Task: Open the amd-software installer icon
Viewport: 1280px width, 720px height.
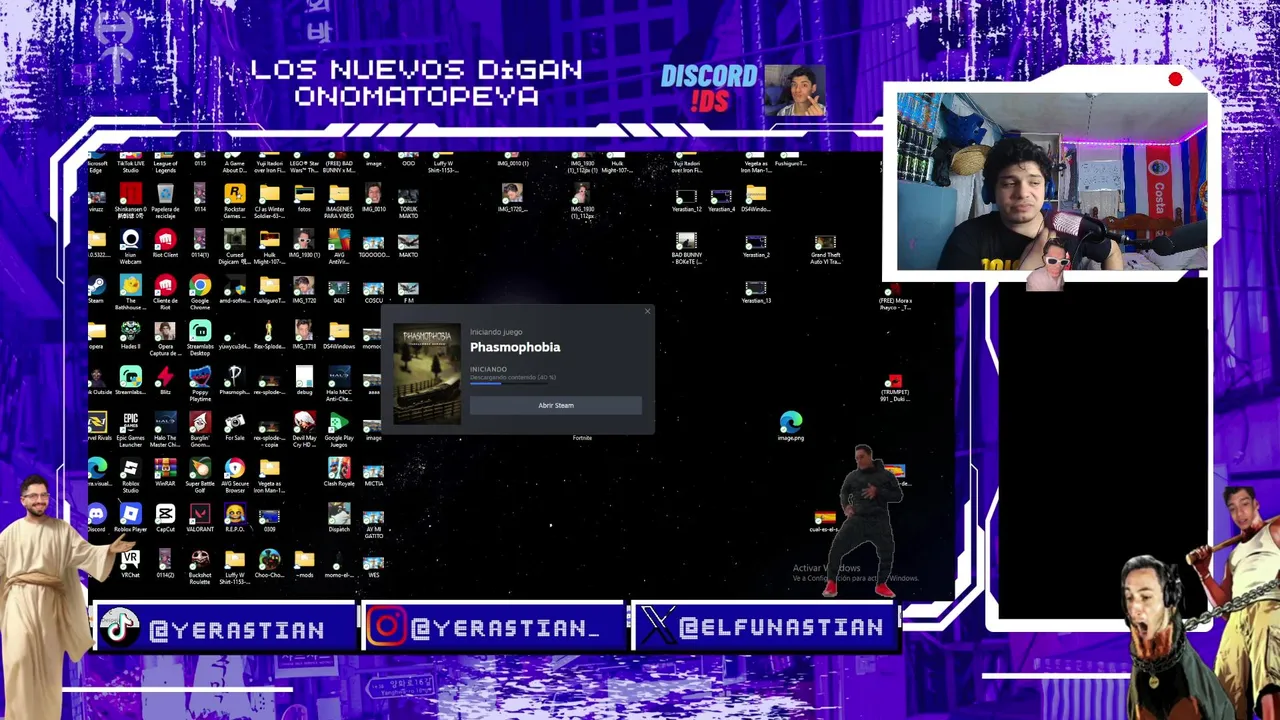Action: (x=234, y=286)
